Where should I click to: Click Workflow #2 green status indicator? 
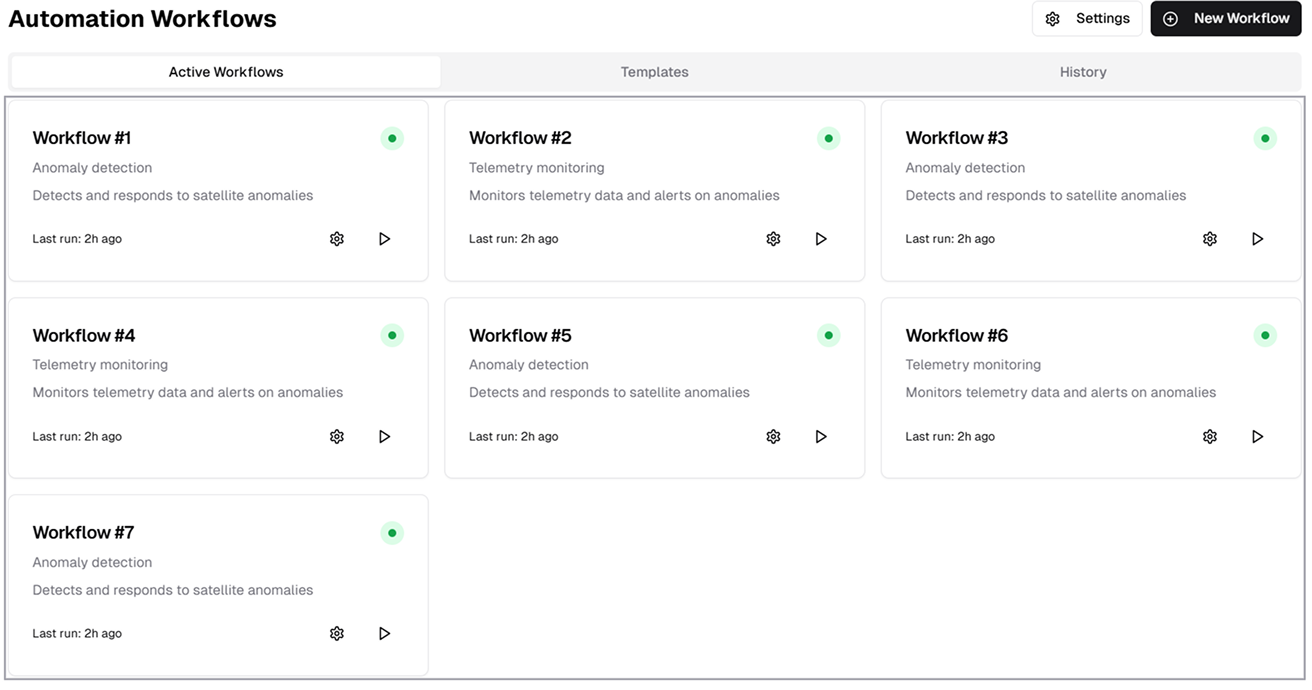point(828,138)
